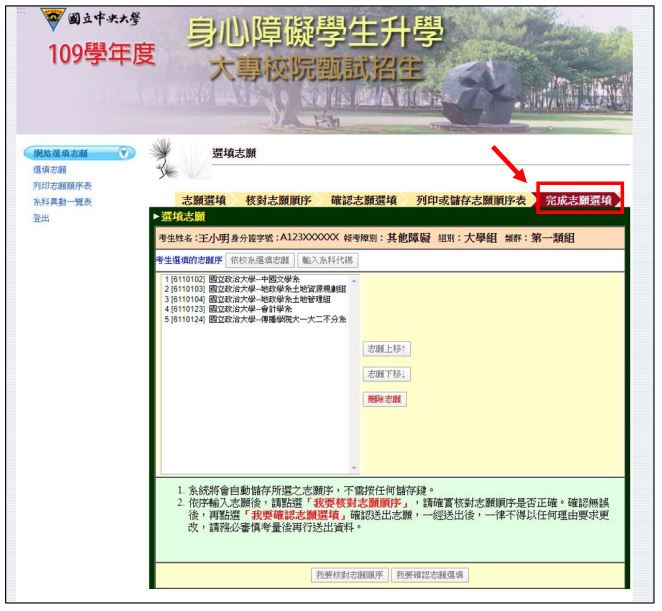Screen dimensions: 662x611
Task: Click the 登出 logout link
Action: (x=41, y=218)
